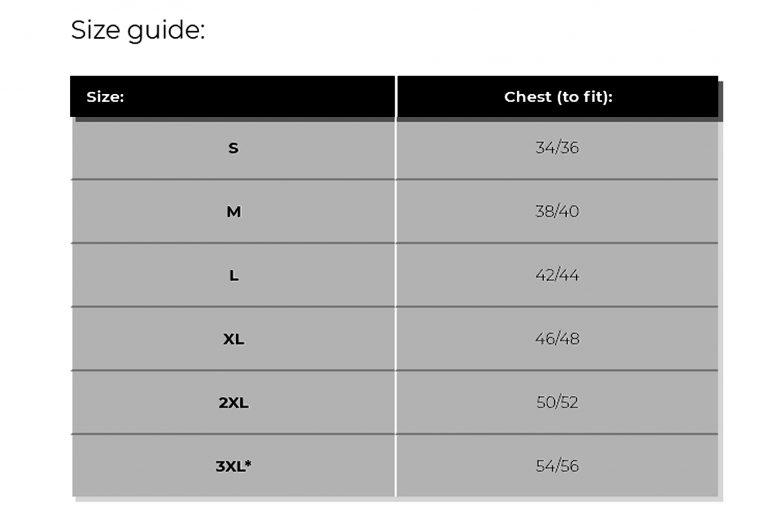Select the S size cell
The height and width of the screenshot is (509, 768).
tap(233, 148)
